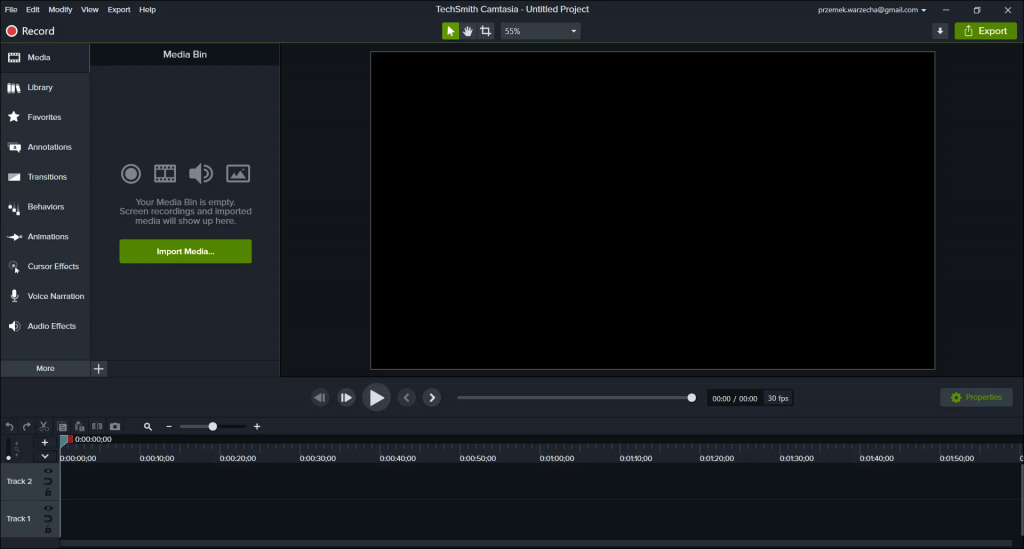
Task: Click the timeline zoom slider handle
Action: (x=212, y=426)
